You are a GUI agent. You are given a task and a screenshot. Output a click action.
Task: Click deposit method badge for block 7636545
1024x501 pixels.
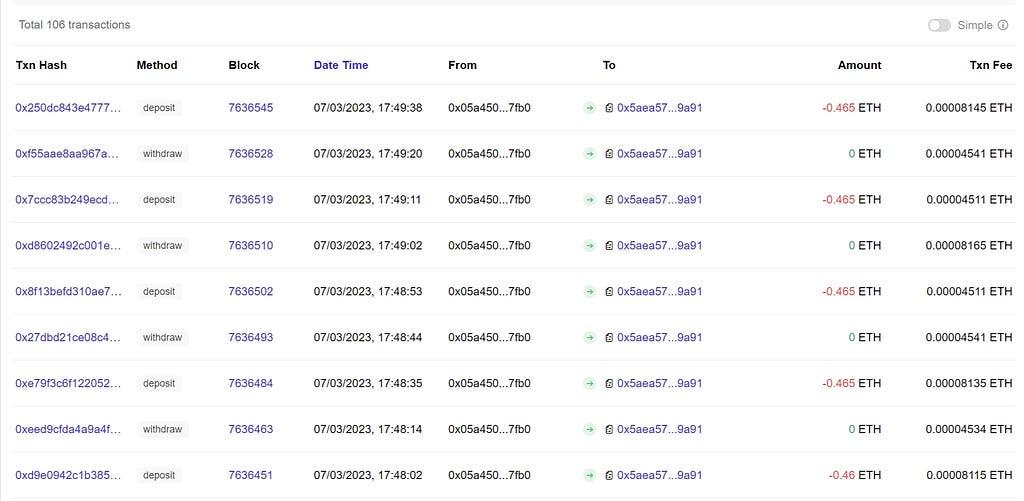[159, 108]
